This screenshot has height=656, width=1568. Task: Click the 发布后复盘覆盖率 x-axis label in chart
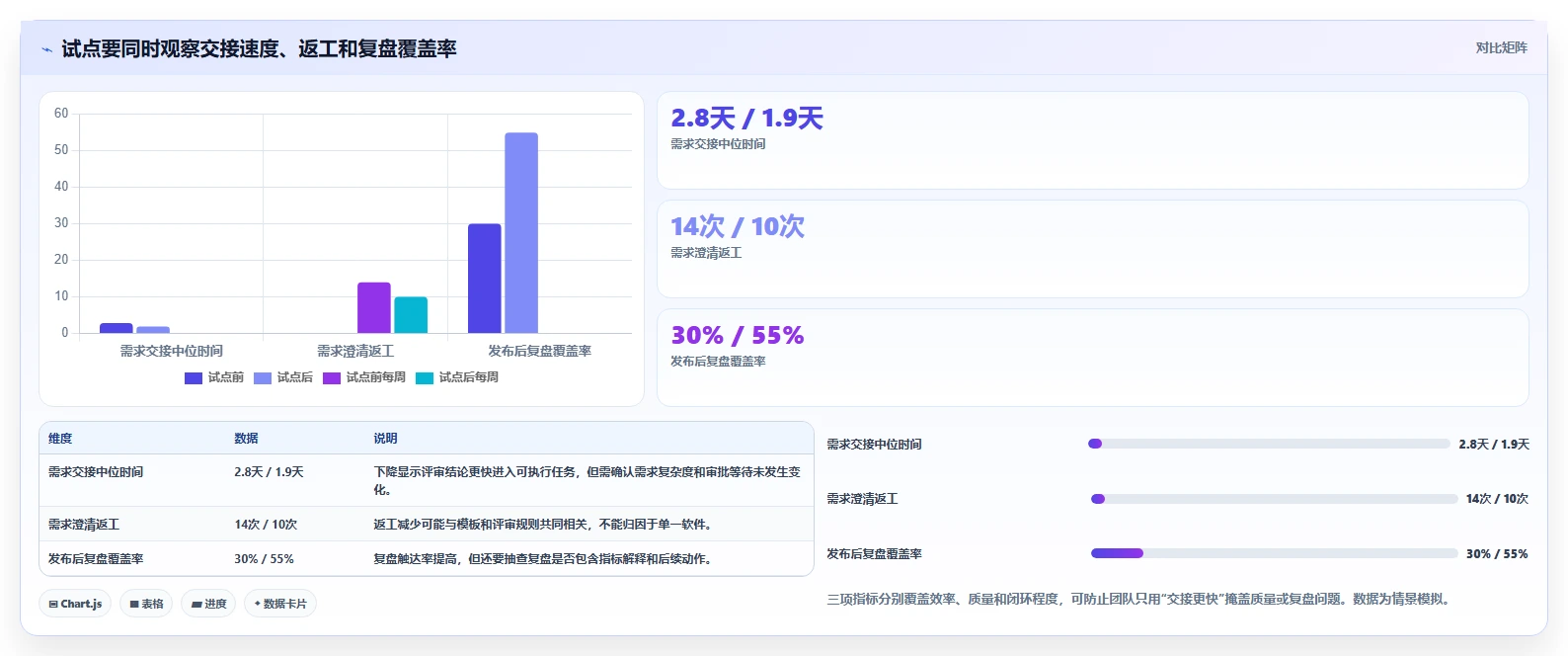tap(539, 352)
